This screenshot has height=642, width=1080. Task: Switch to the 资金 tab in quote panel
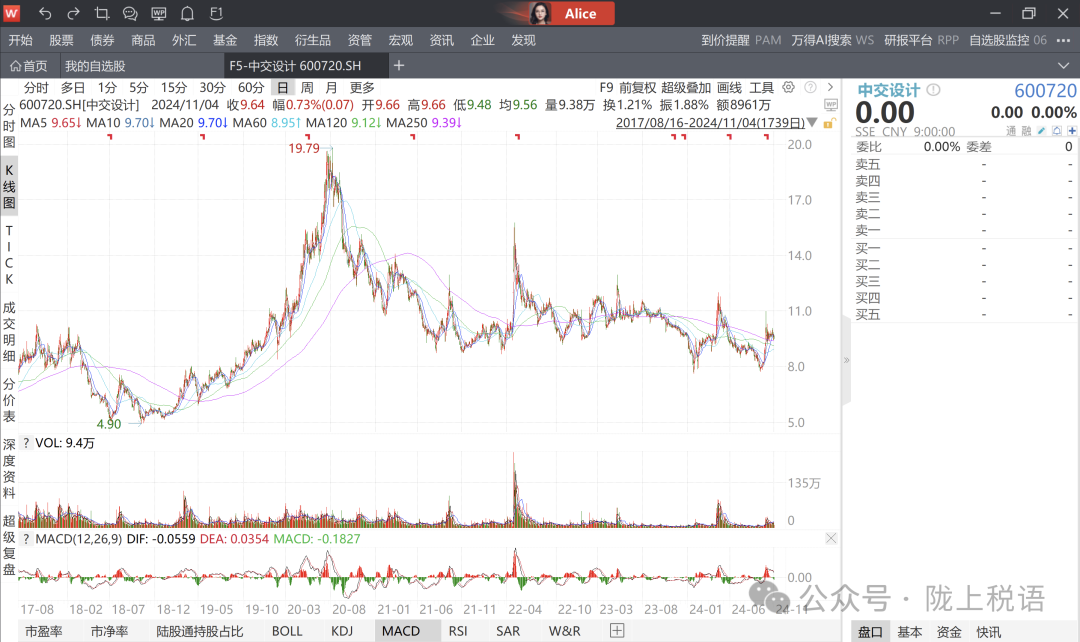949,632
